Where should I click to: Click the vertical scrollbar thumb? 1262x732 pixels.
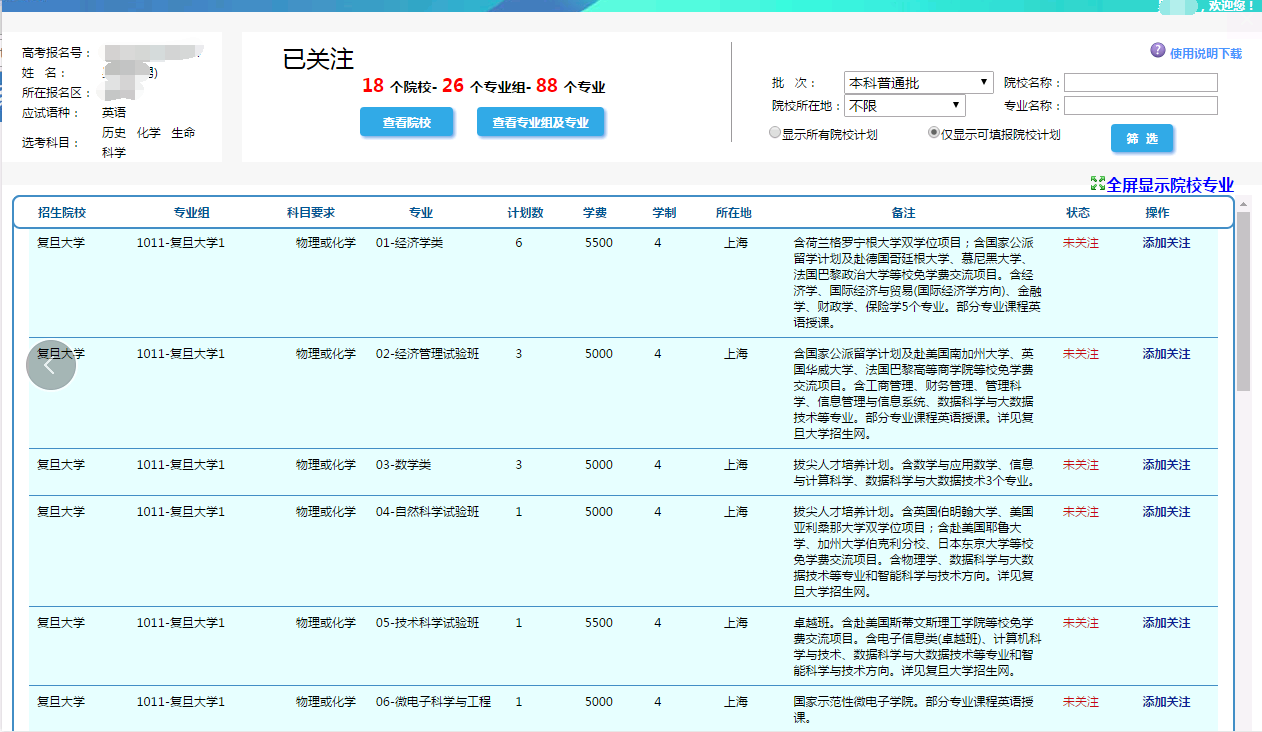tap(1244, 300)
